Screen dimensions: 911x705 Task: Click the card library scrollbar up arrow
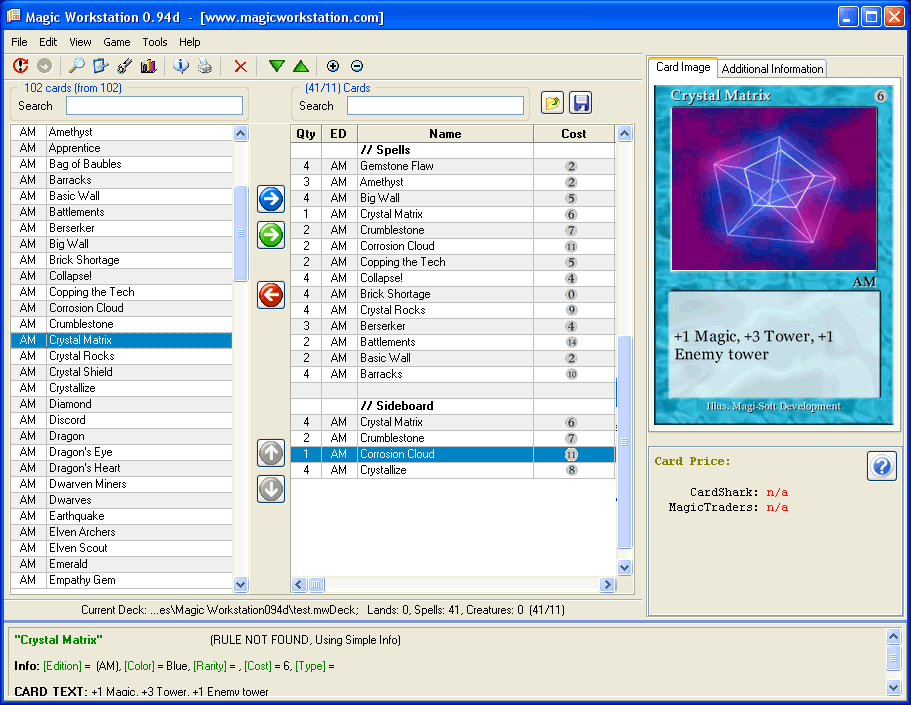[x=241, y=134]
